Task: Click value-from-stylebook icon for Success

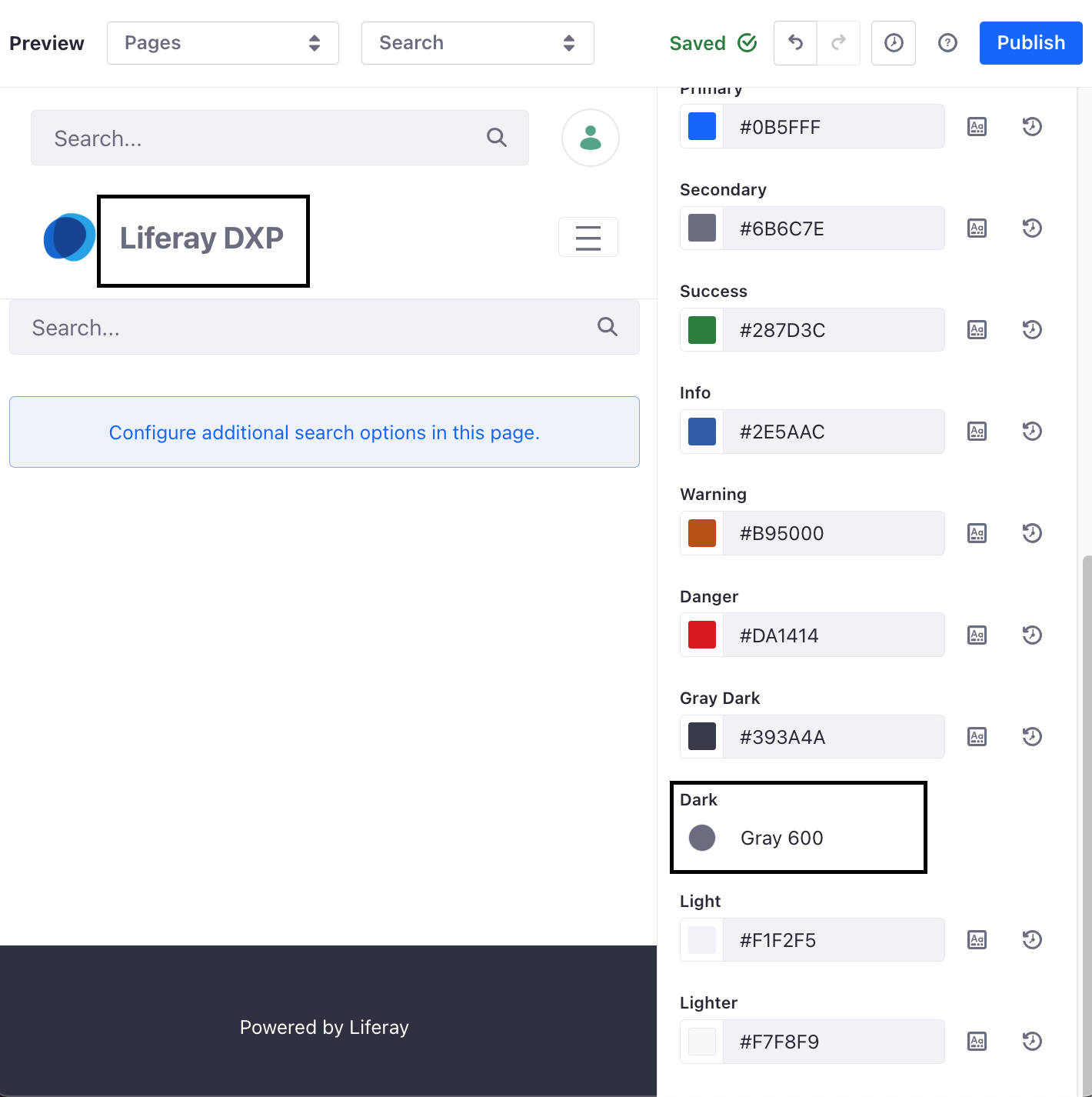Action: click(x=977, y=329)
